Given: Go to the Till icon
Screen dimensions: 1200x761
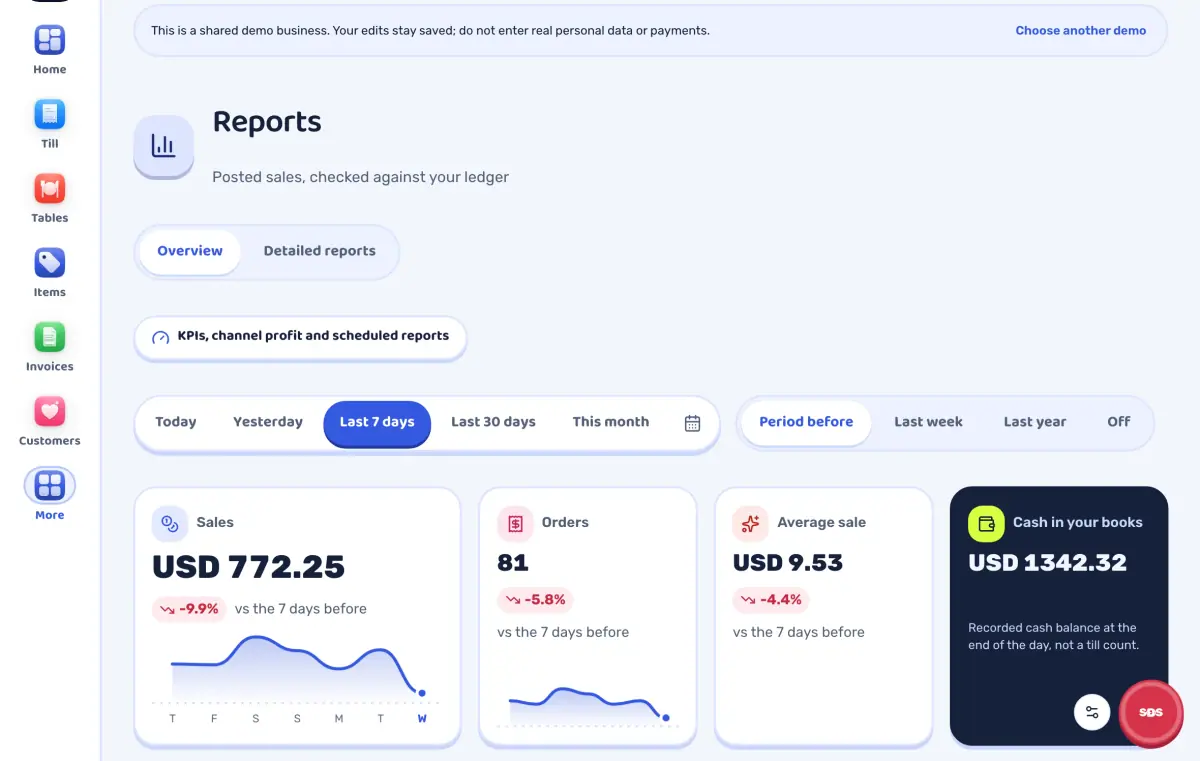Looking at the screenshot, I should [x=49, y=114].
